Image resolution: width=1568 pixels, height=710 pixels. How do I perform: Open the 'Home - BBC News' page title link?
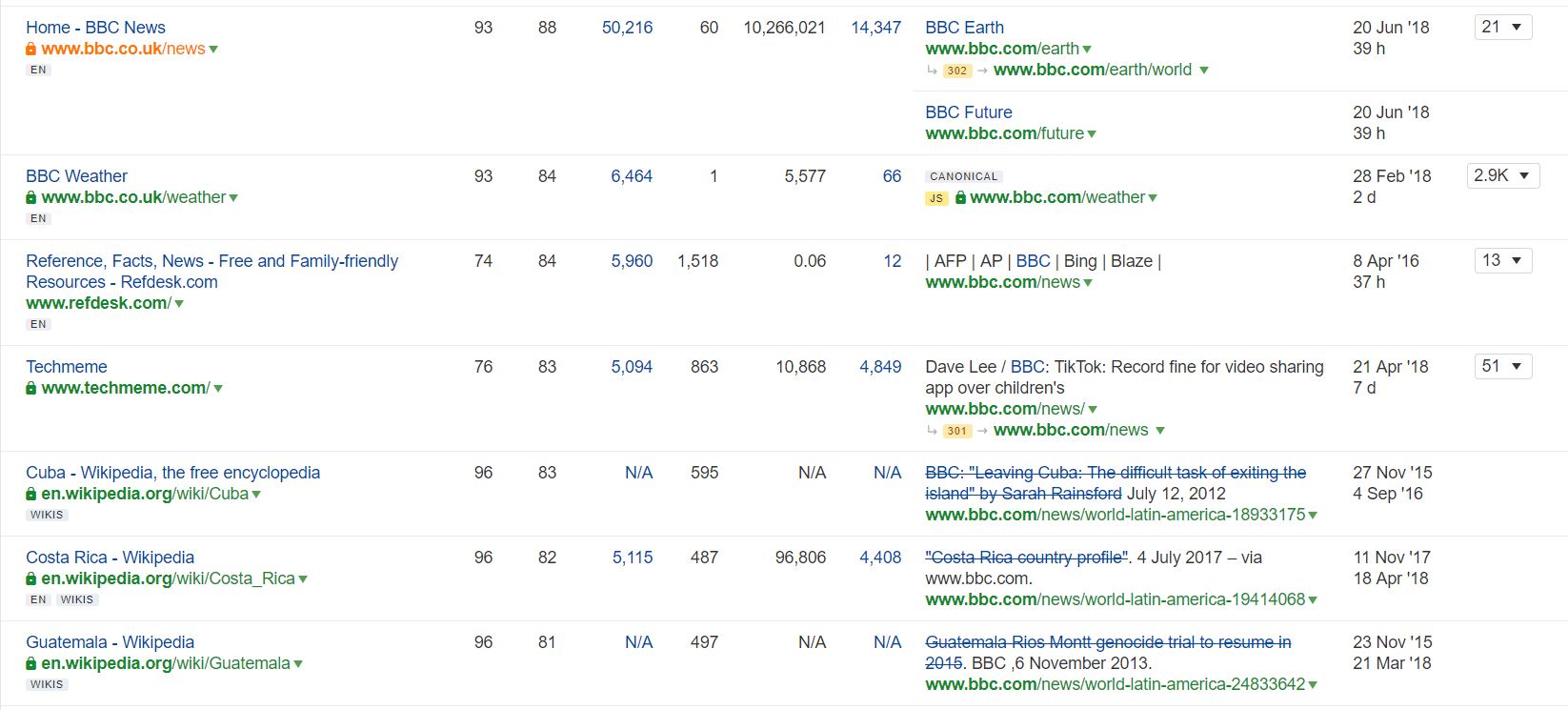95,28
